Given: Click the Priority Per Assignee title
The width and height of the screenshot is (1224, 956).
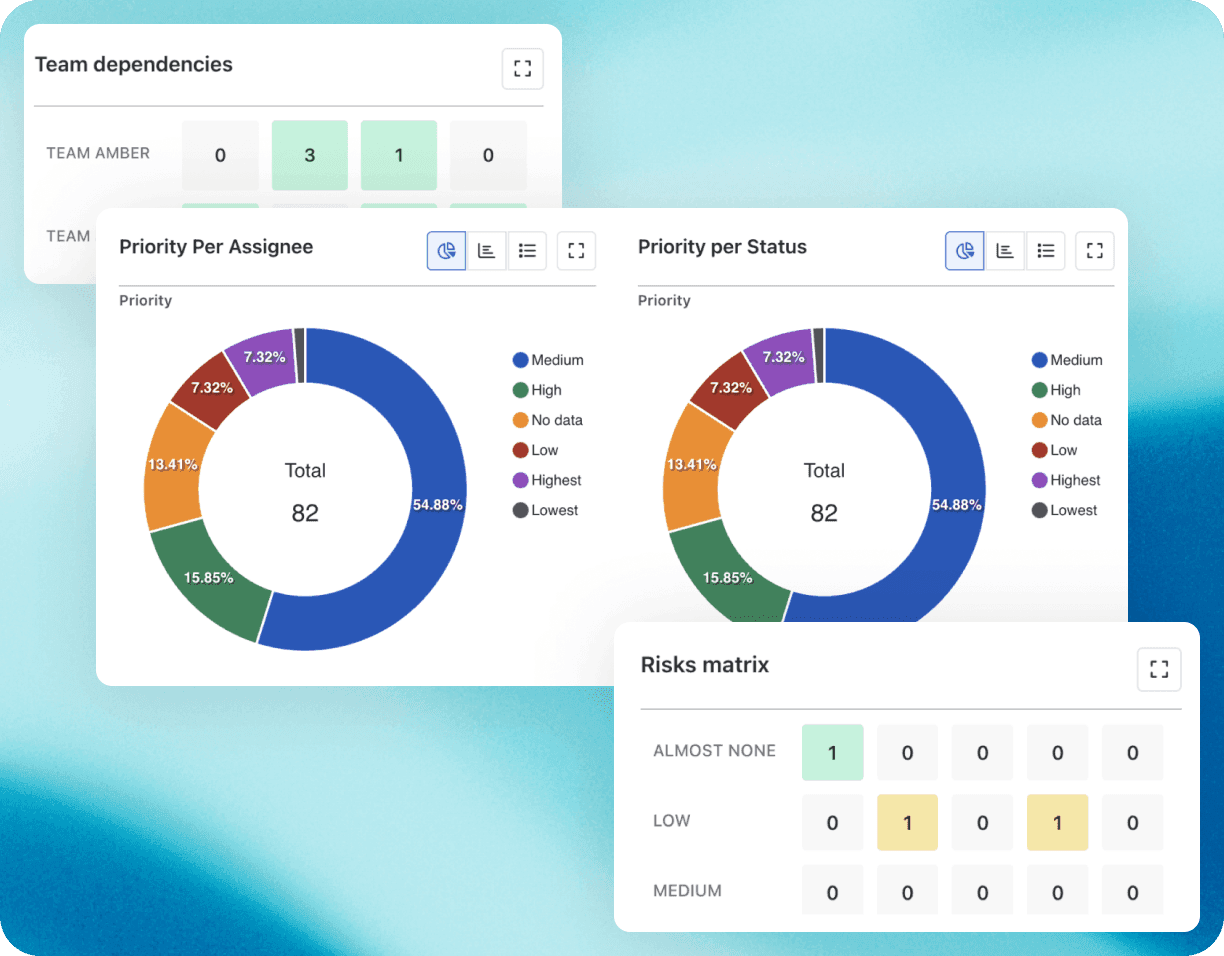Looking at the screenshot, I should coord(216,247).
